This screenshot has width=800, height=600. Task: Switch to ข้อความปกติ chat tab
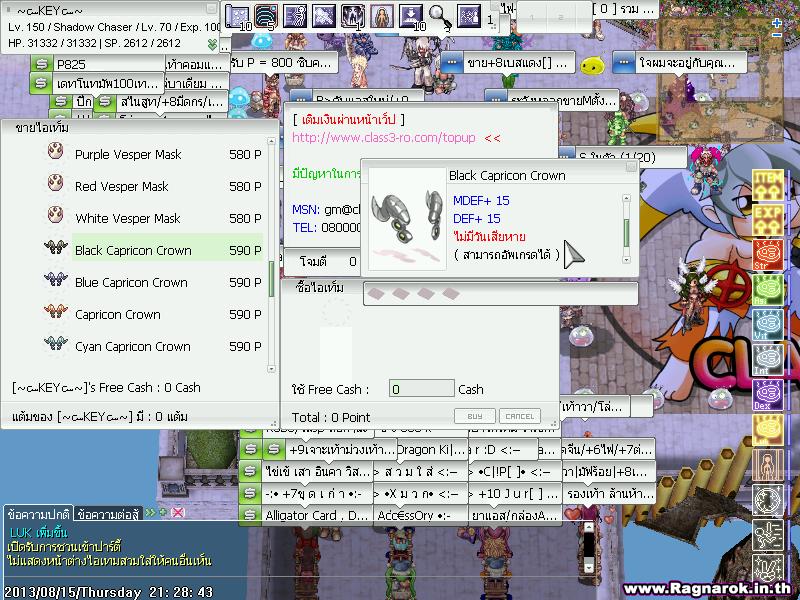(39, 514)
